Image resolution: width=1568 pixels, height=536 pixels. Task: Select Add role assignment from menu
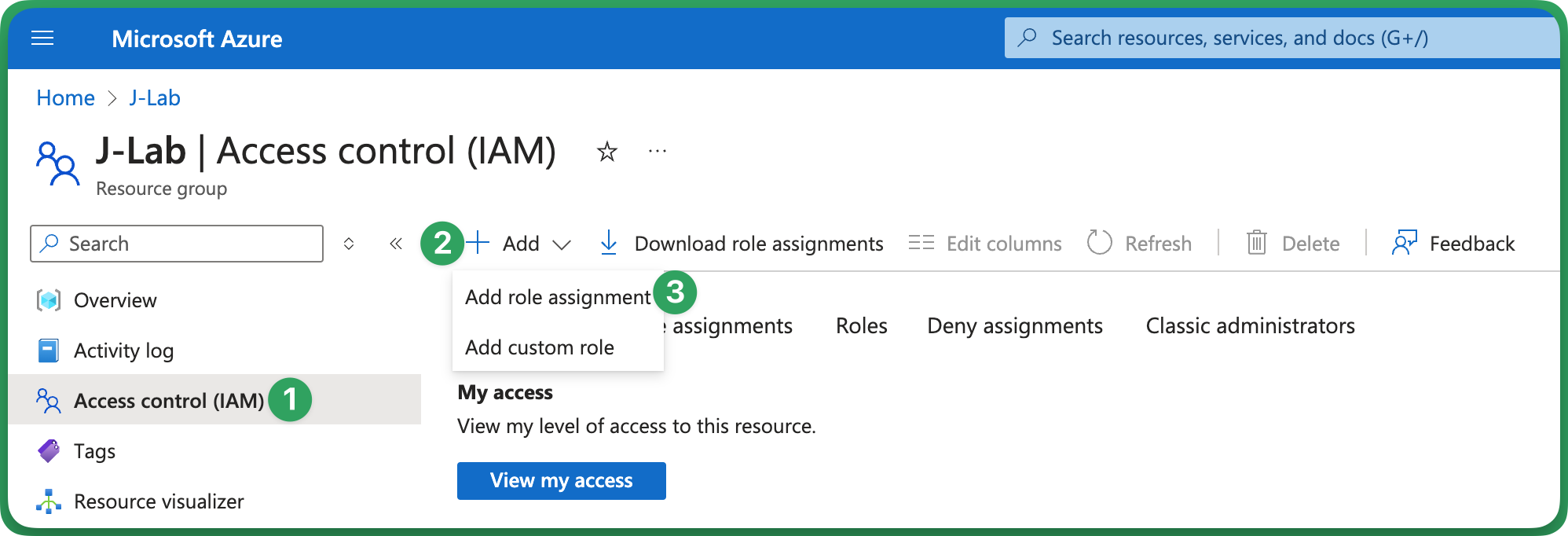pos(557,297)
